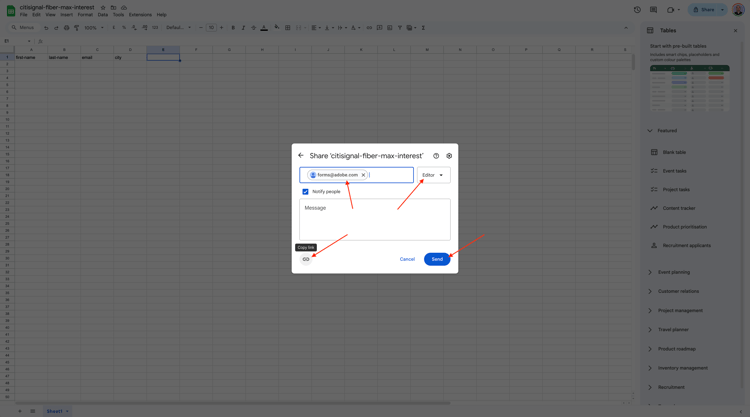
Task: Open the comments icon in header
Action: (653, 10)
